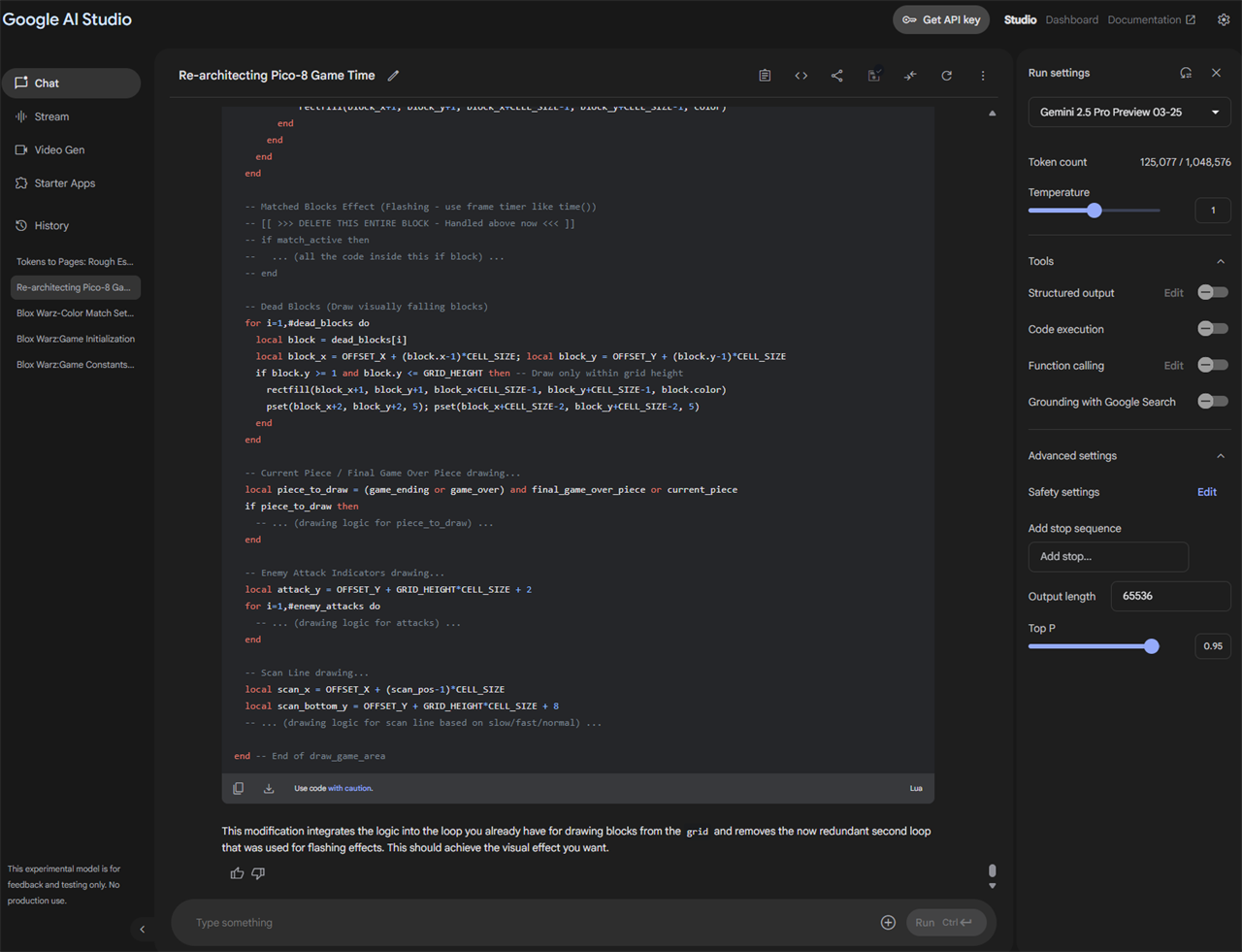
Task: Click scroll down arrow in chat
Action: 992,886
